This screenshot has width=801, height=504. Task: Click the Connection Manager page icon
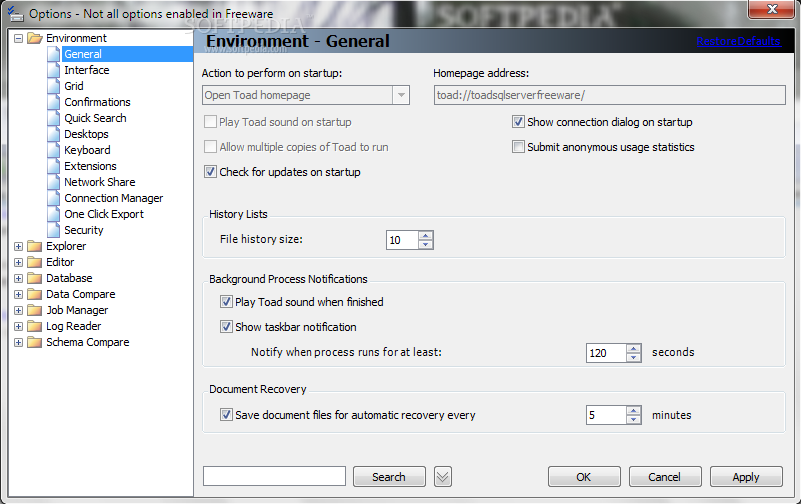(54, 198)
